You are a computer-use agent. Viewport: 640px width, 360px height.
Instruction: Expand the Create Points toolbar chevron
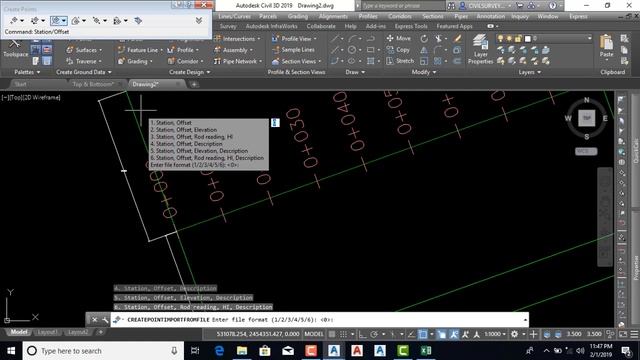coord(199,20)
